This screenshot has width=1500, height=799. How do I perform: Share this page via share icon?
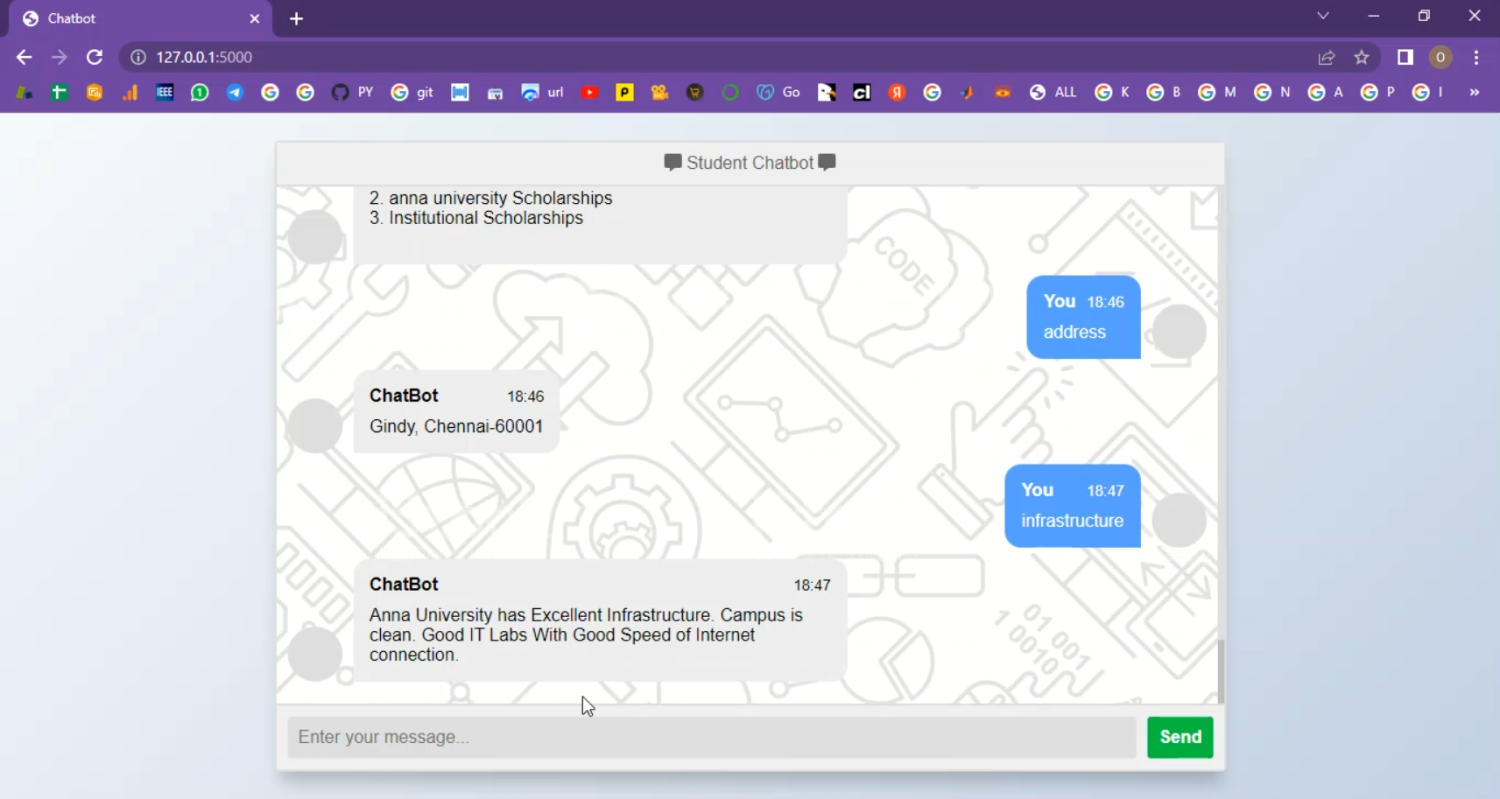1326,57
